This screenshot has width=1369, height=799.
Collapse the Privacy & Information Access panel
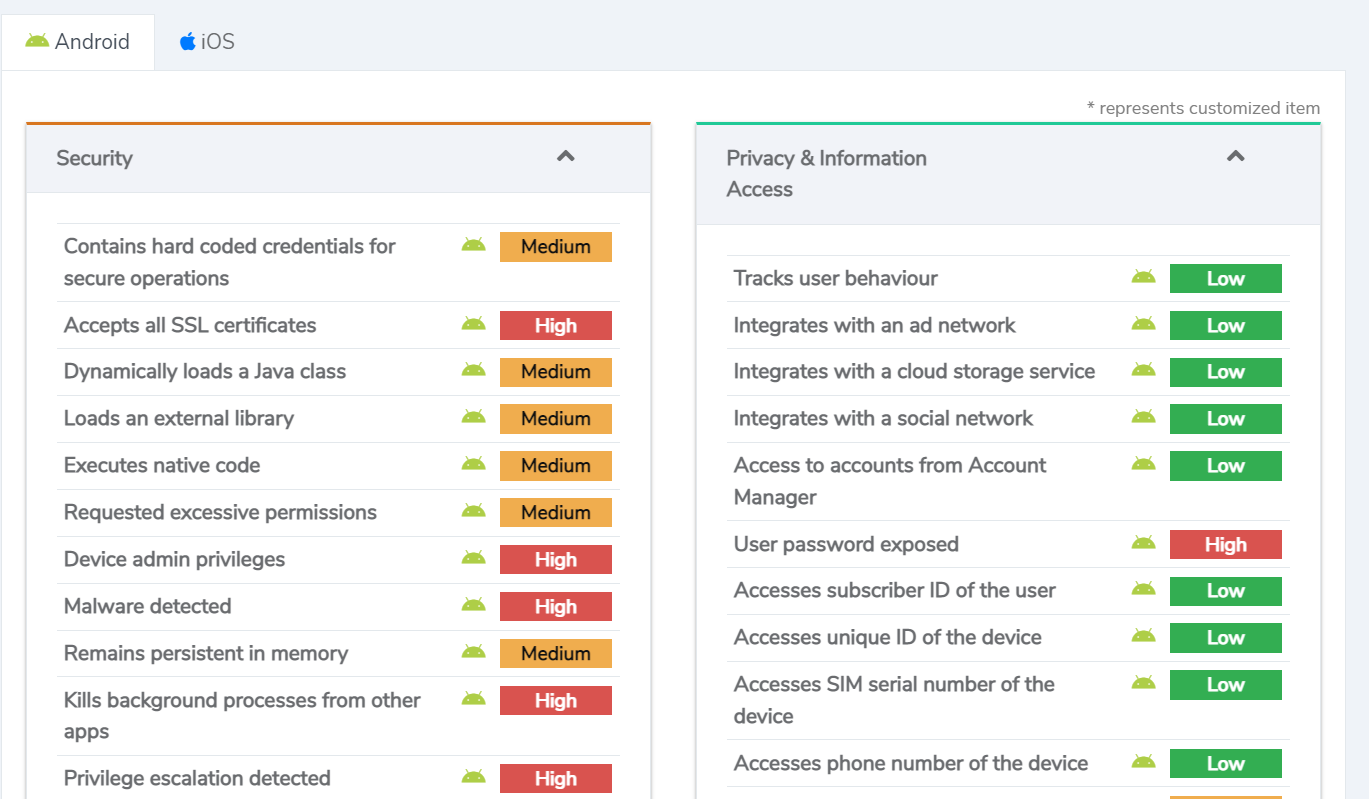(x=1236, y=157)
